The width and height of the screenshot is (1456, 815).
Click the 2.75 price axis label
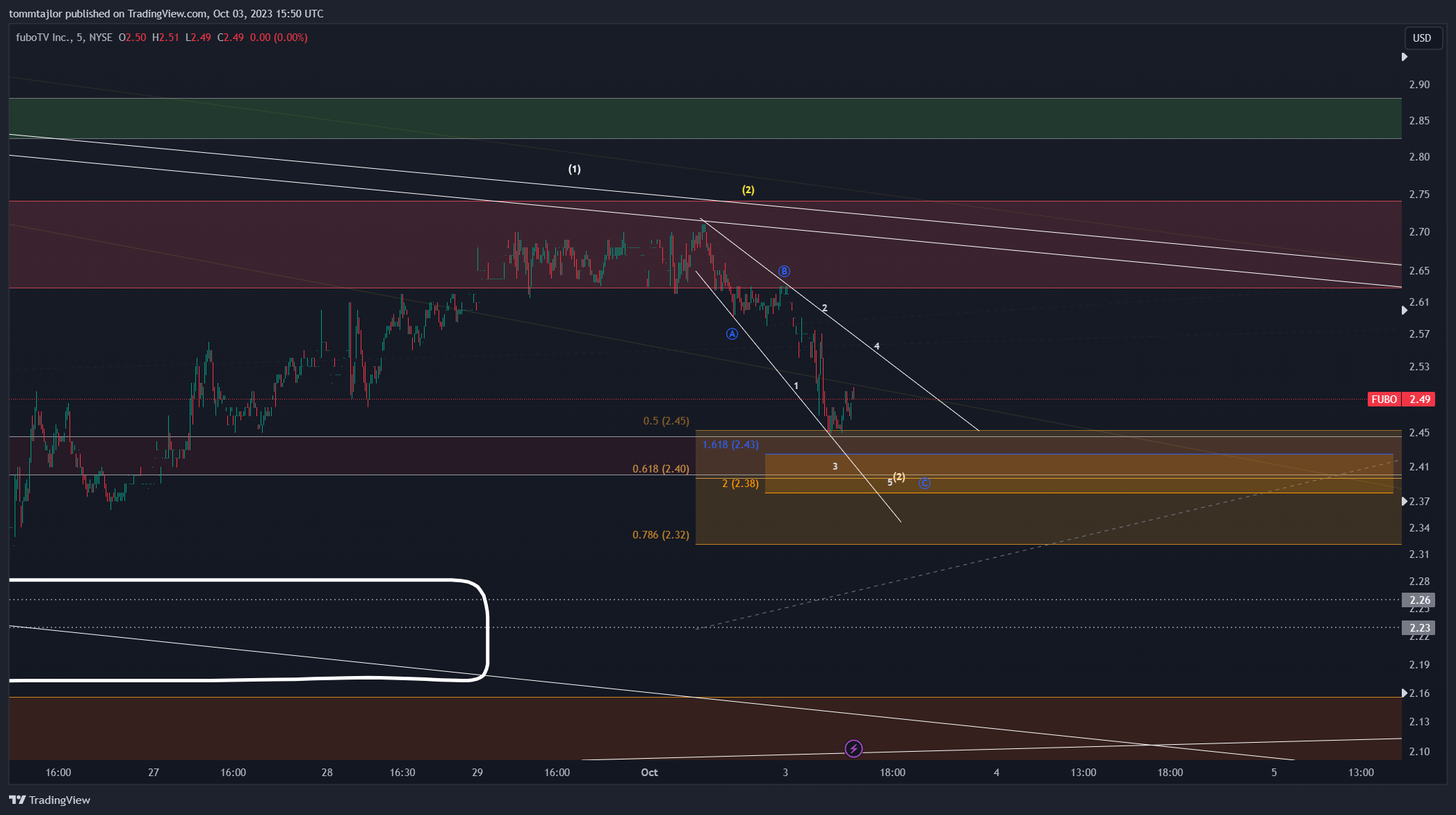pyautogui.click(x=1419, y=195)
